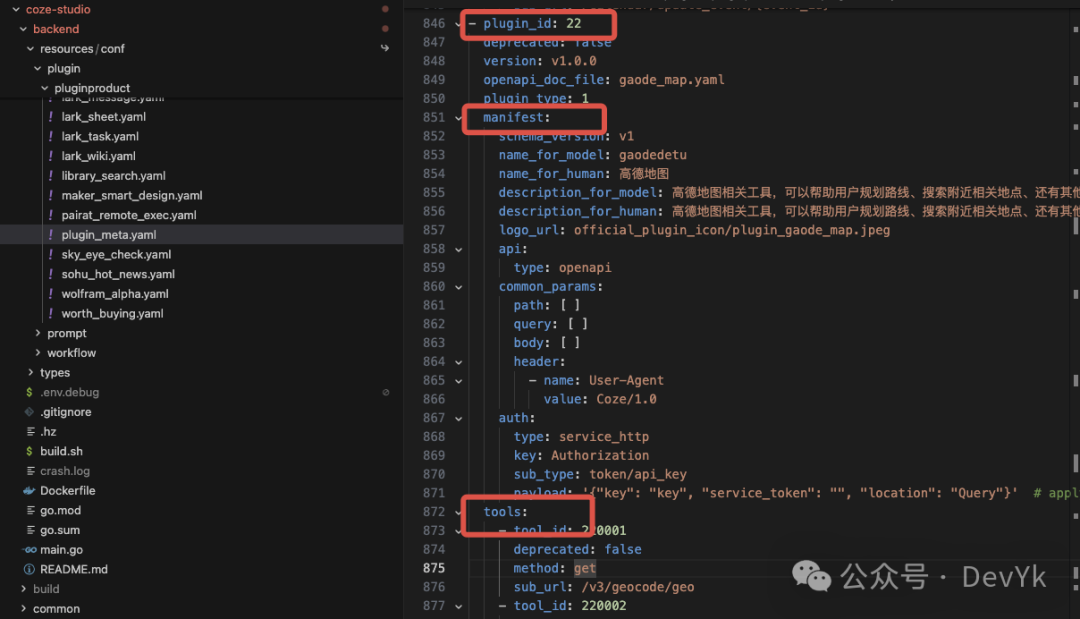
Task: Open build.sh script
Action: point(61,451)
